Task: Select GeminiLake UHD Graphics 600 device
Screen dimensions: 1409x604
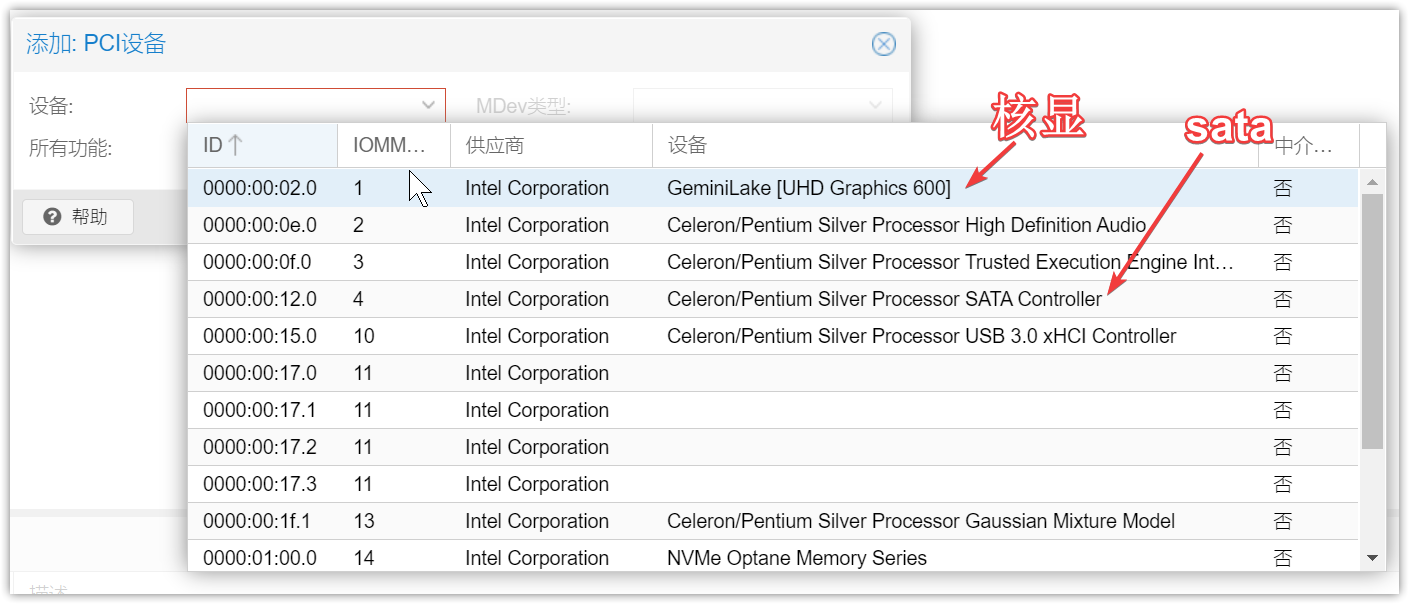Action: click(808, 189)
